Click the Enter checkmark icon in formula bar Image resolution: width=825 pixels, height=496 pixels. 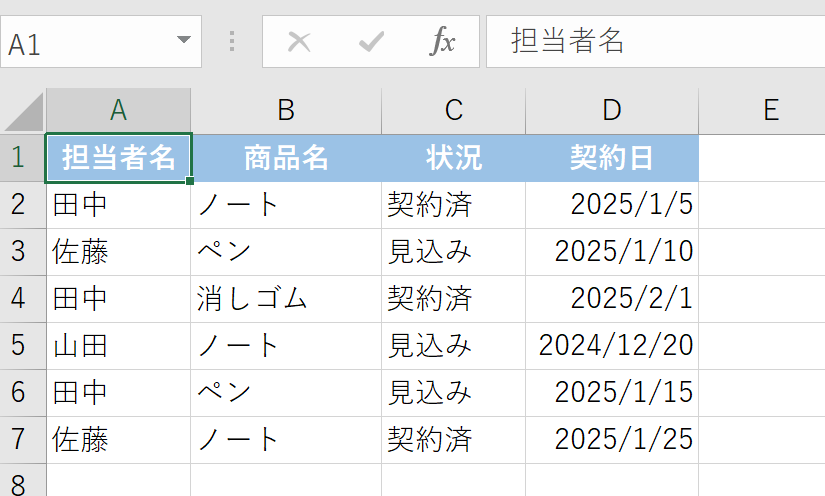[x=371, y=42]
